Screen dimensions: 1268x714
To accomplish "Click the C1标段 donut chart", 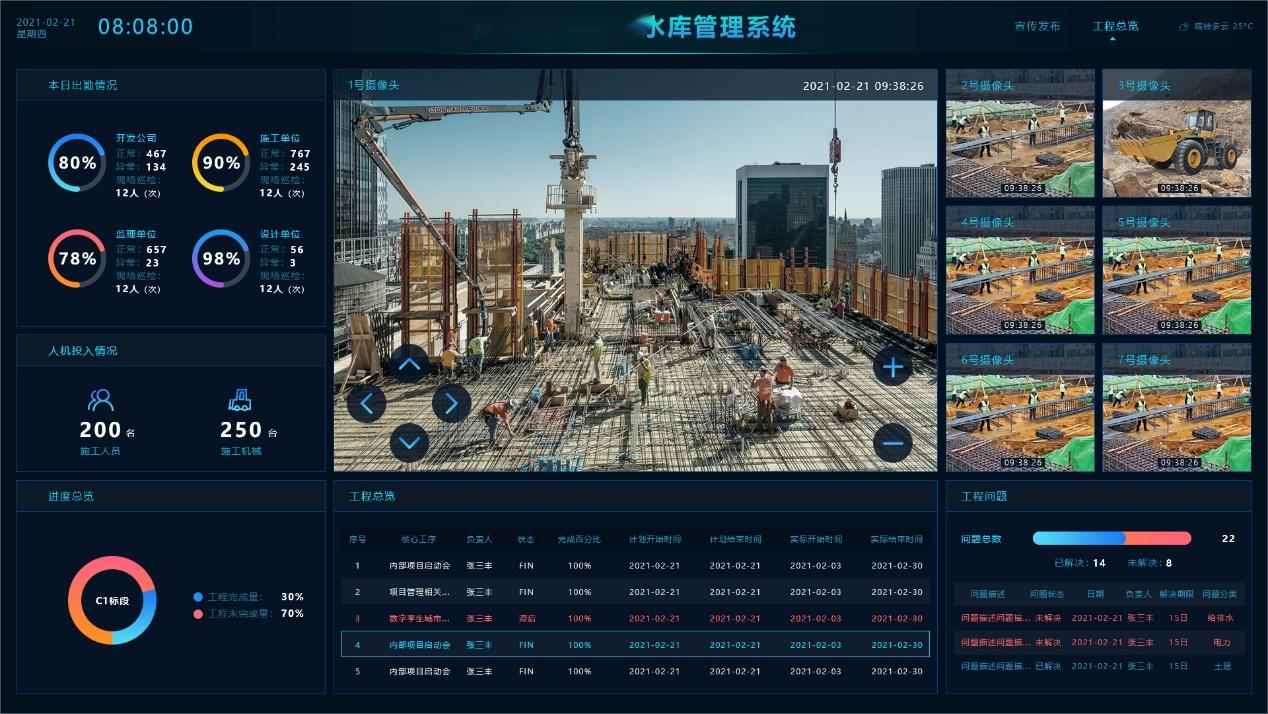I will [112, 601].
